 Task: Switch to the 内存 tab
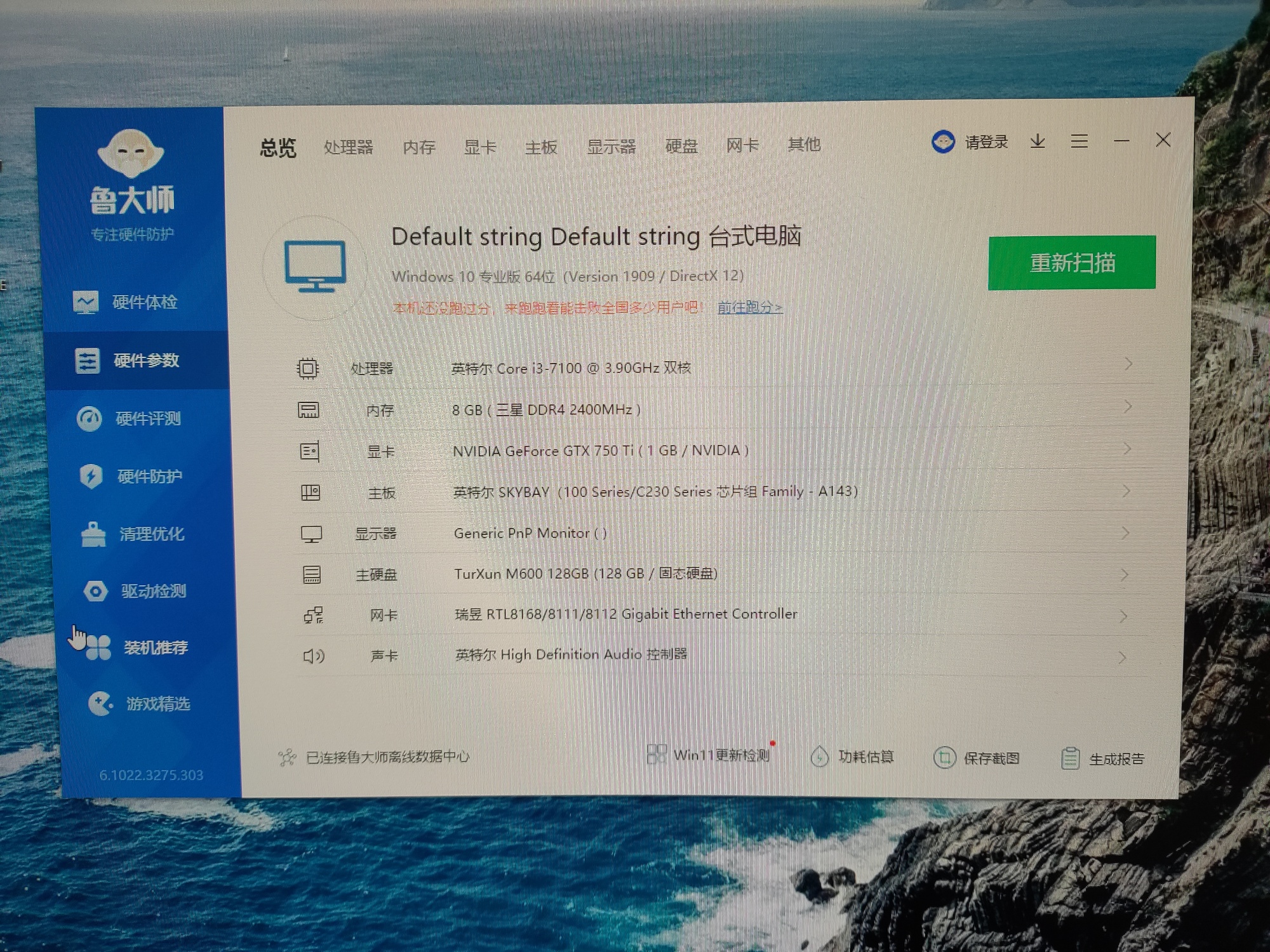[419, 147]
